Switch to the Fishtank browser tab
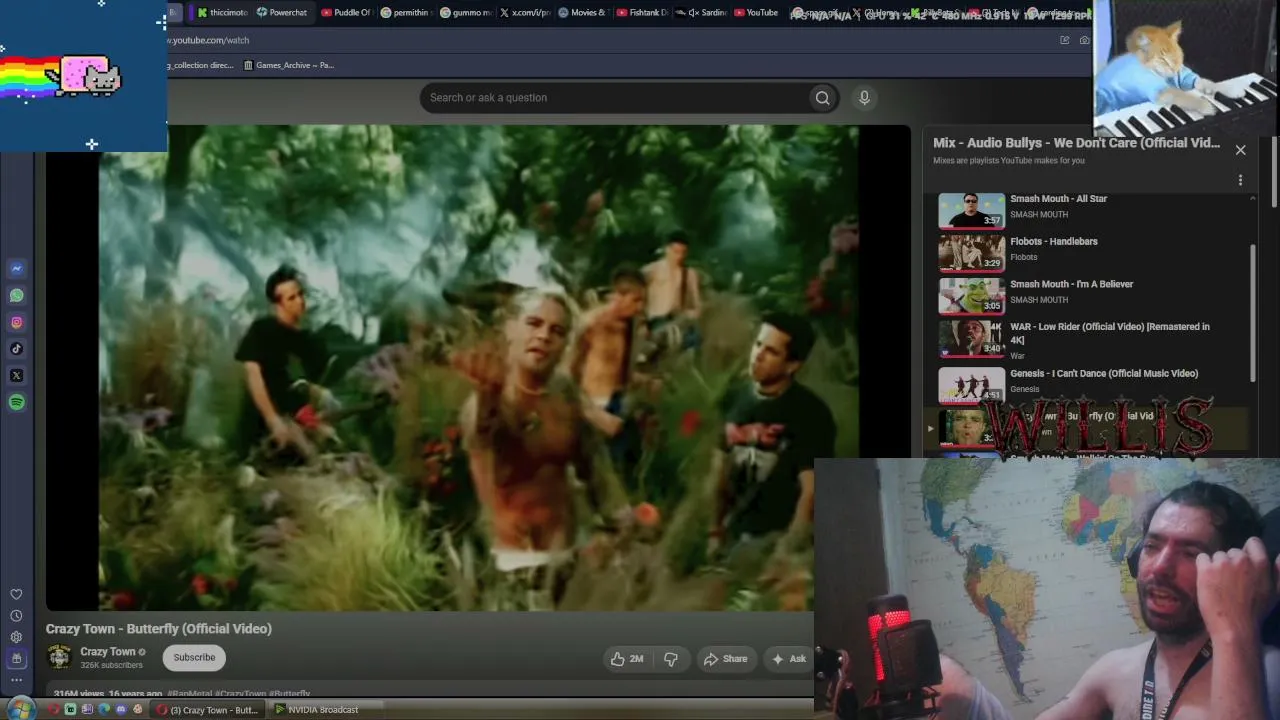 (642, 13)
